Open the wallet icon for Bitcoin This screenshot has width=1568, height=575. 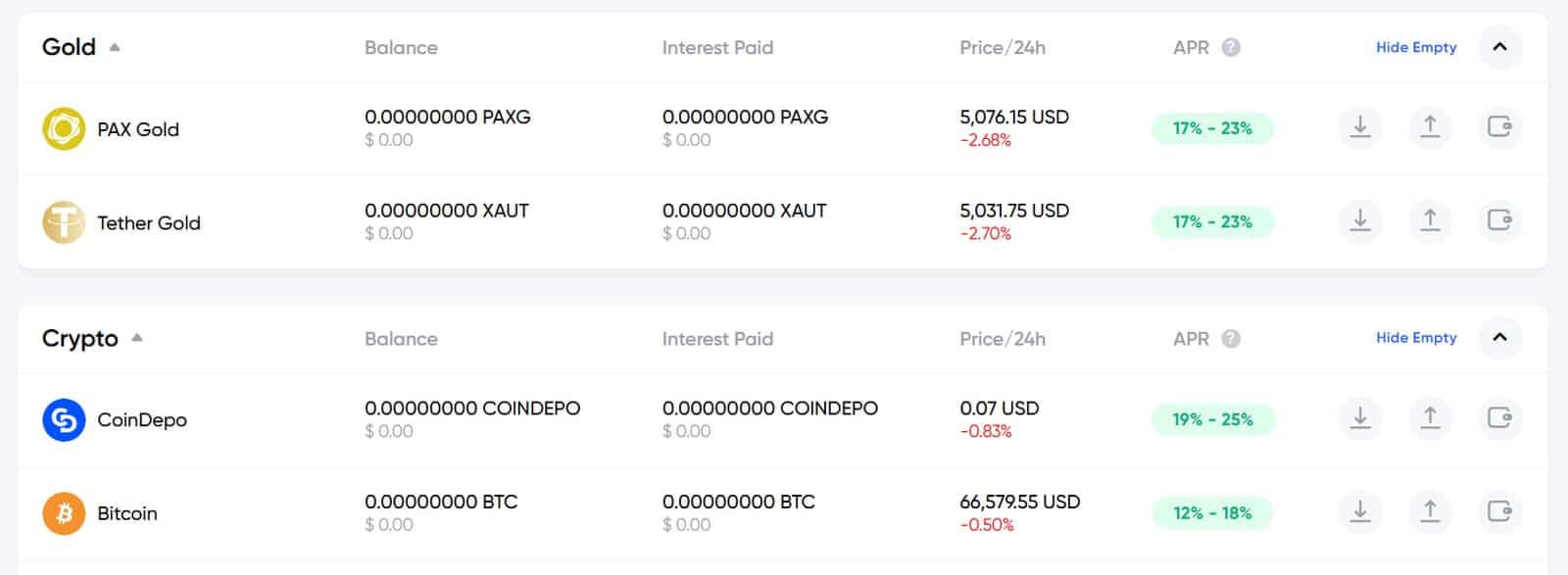[x=1499, y=512]
